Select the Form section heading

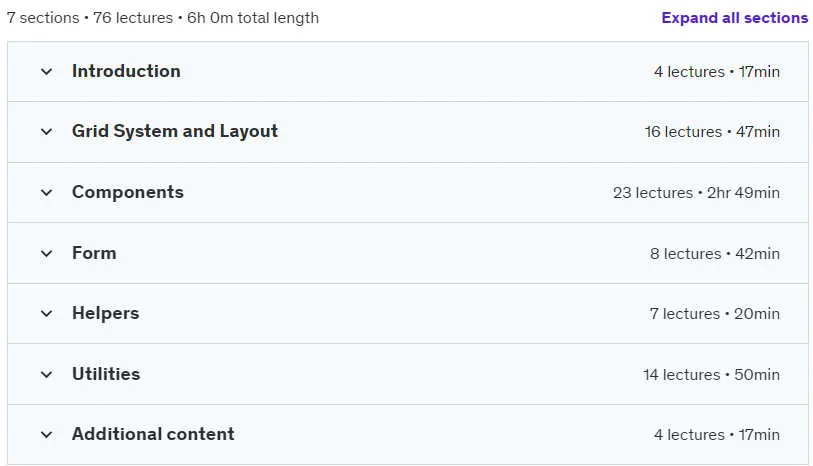[x=94, y=253]
